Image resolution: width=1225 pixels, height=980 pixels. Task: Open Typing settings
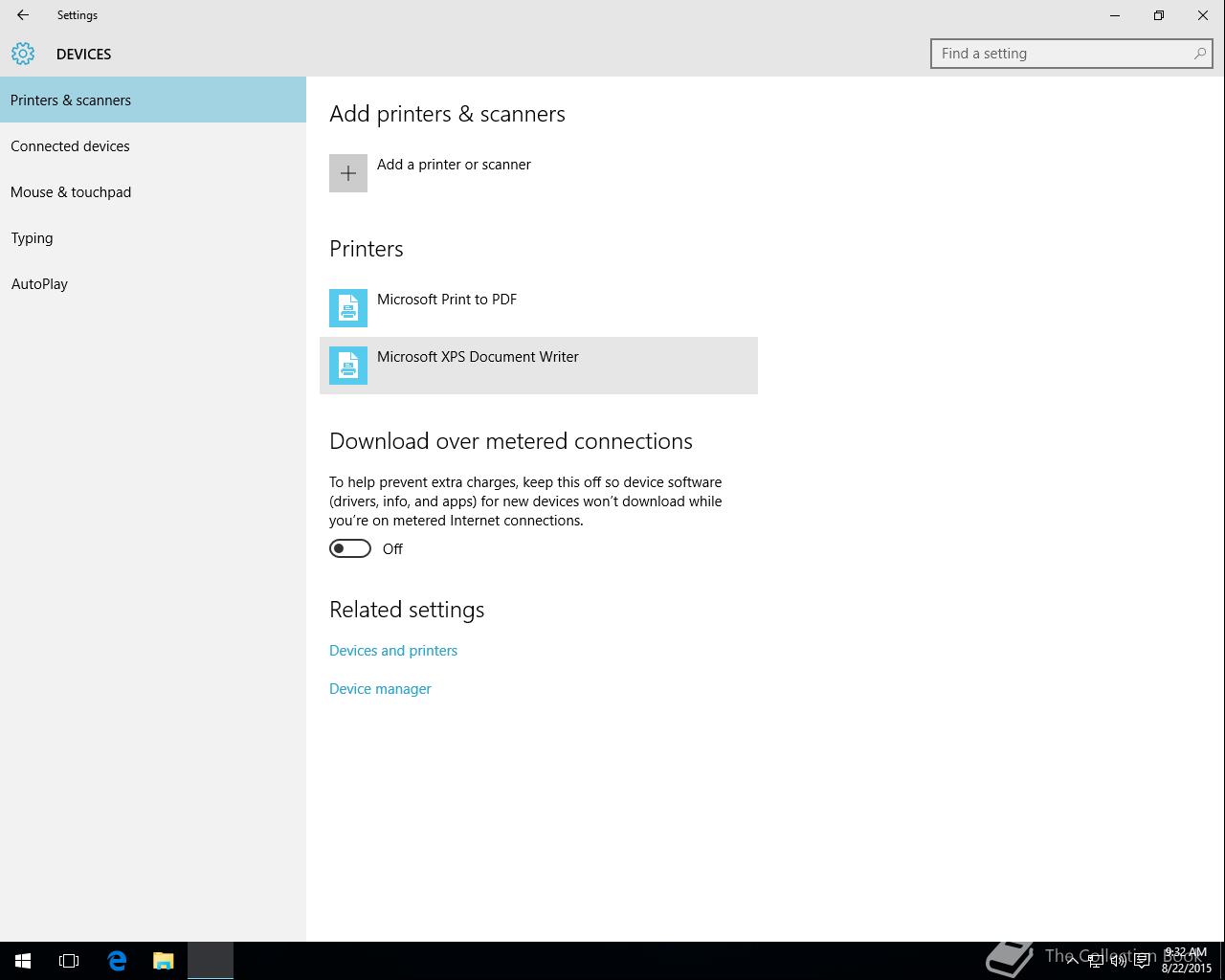coord(153,237)
